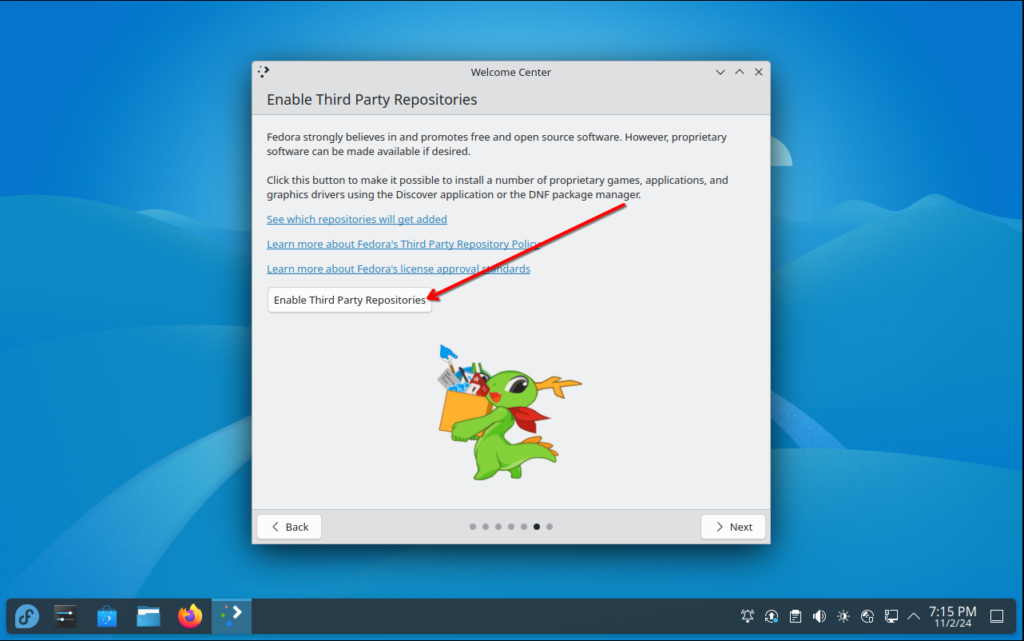Launch Discover software store from taskbar
Screen dimensions: 1024x641
tap(107, 616)
